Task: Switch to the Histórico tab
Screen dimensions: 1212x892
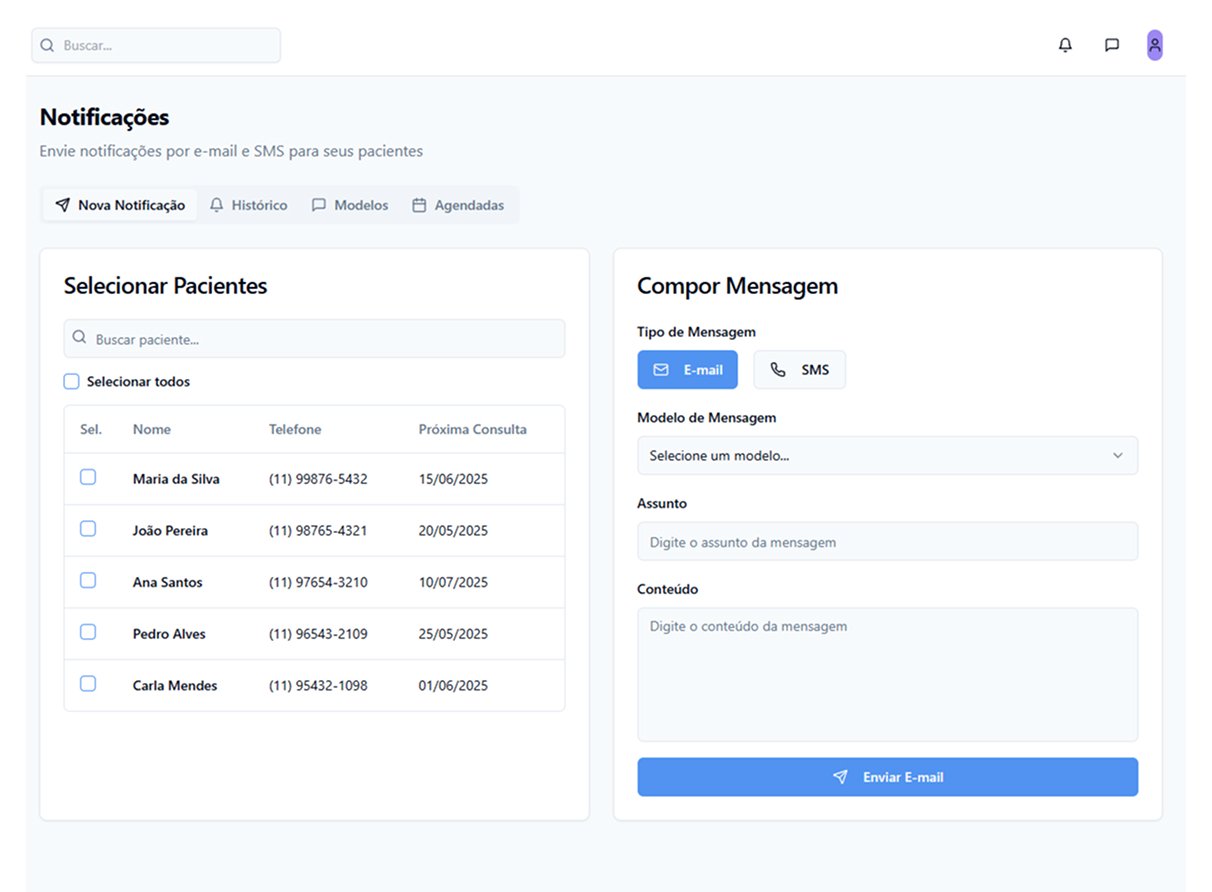Action: click(248, 205)
